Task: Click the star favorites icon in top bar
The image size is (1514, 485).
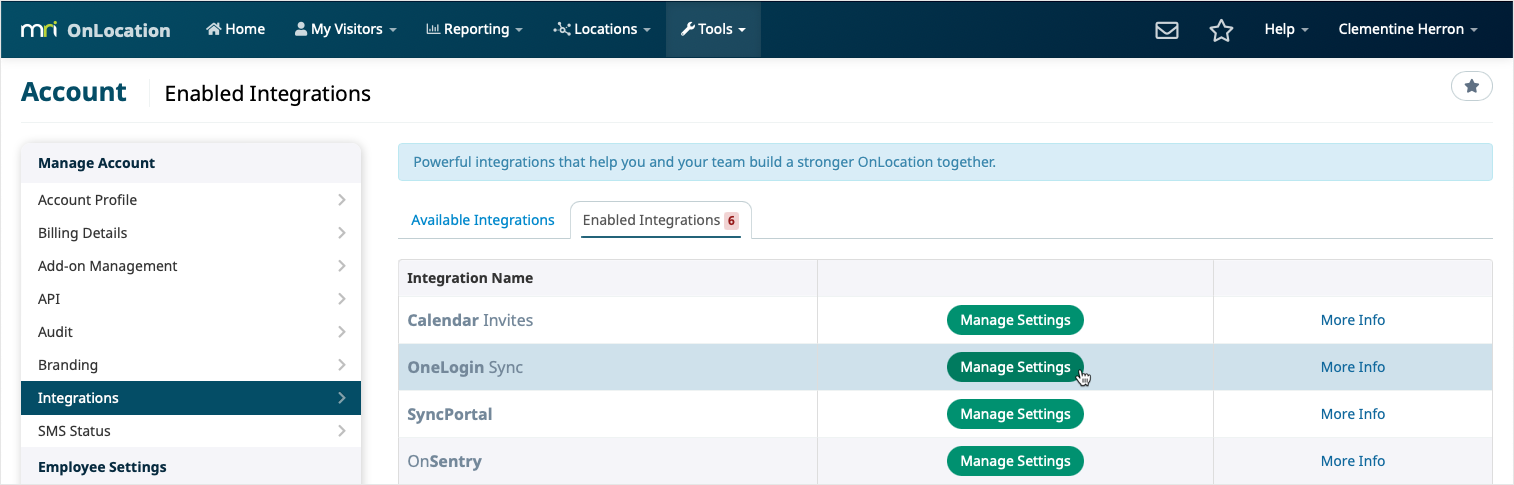Action: coord(1221,30)
